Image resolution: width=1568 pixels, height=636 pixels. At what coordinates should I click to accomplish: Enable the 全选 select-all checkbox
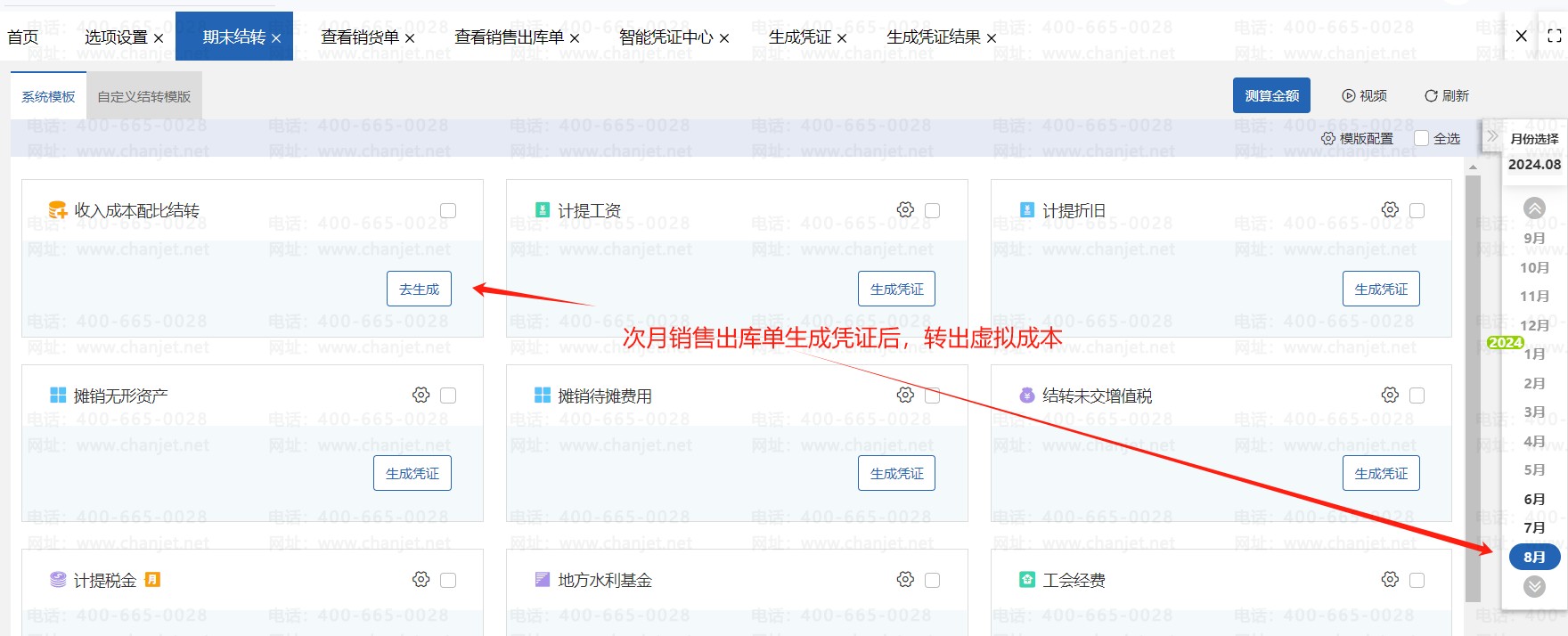[x=1422, y=138]
